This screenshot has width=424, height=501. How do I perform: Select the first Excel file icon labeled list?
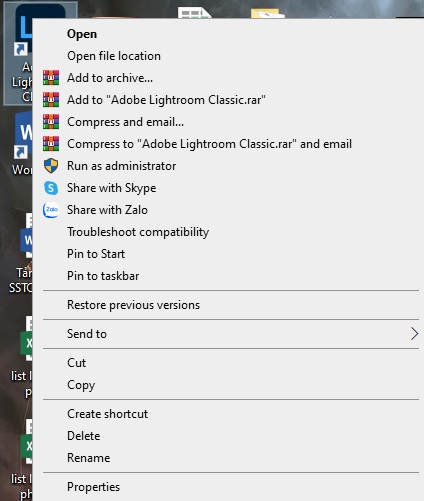pyautogui.click(x=26, y=338)
